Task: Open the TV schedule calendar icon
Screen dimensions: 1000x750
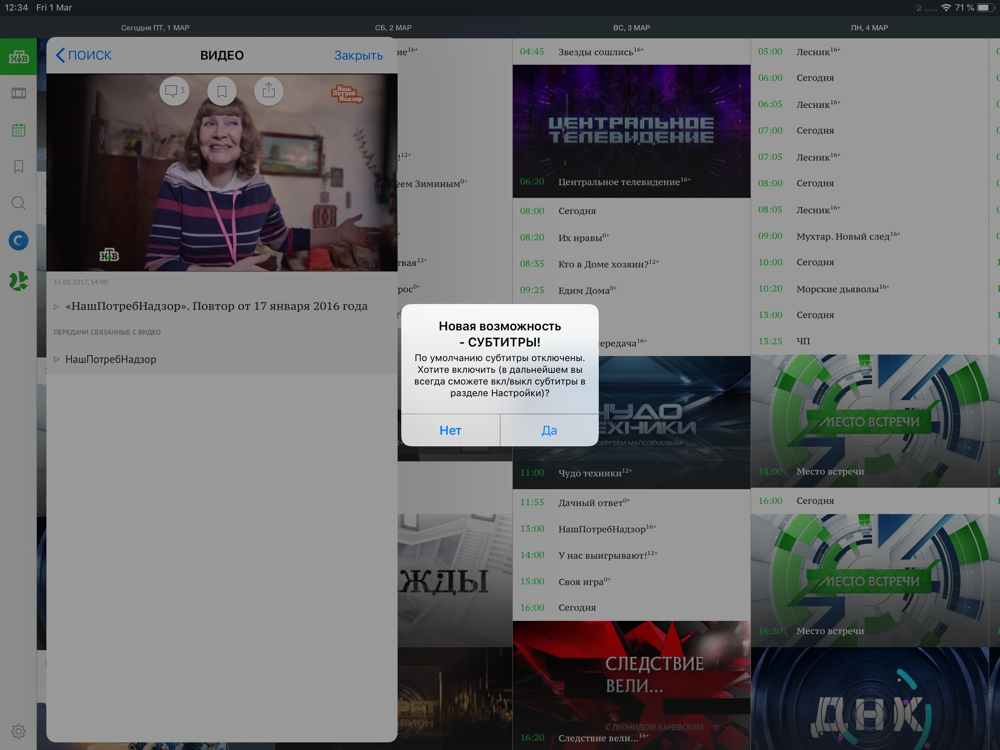Action: pos(18,130)
